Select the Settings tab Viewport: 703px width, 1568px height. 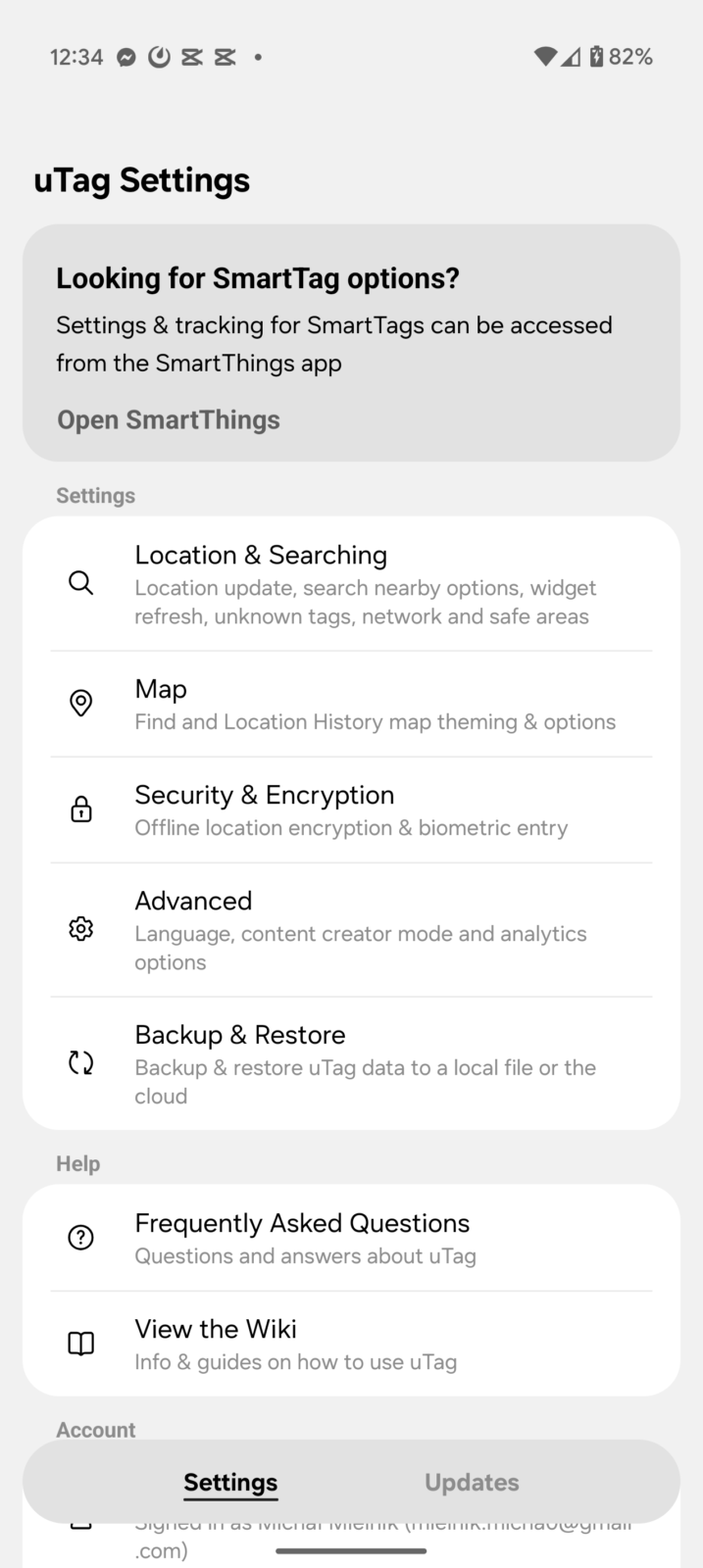(230, 1483)
